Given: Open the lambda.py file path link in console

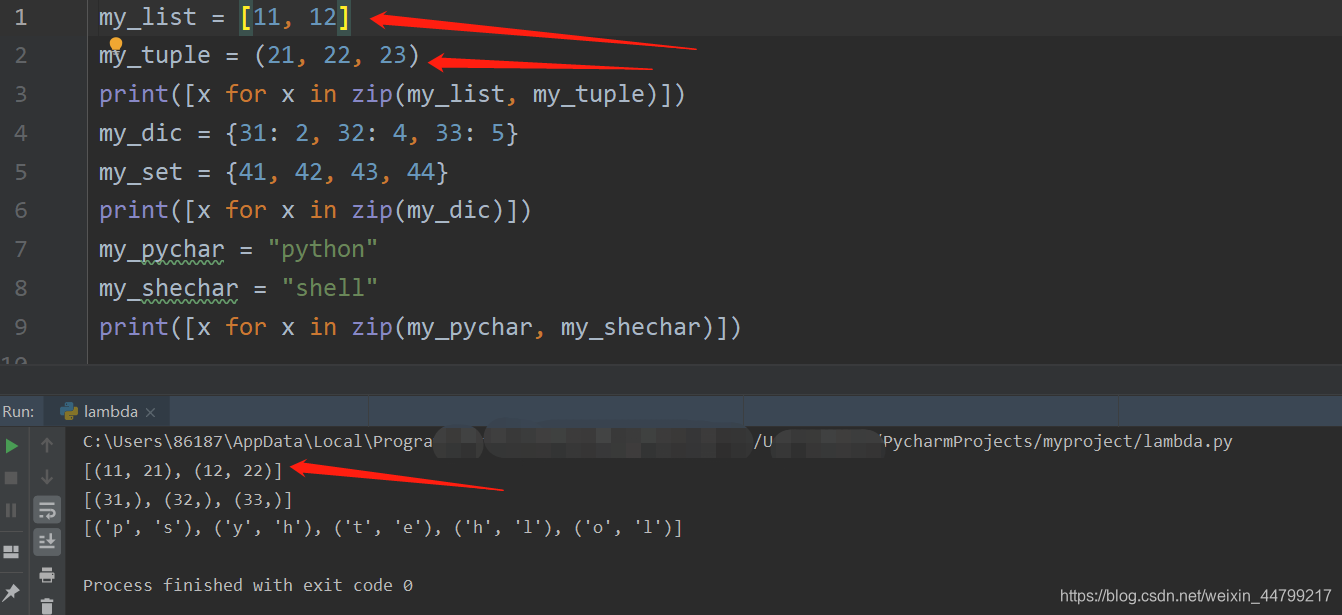Looking at the screenshot, I should [1056, 442].
